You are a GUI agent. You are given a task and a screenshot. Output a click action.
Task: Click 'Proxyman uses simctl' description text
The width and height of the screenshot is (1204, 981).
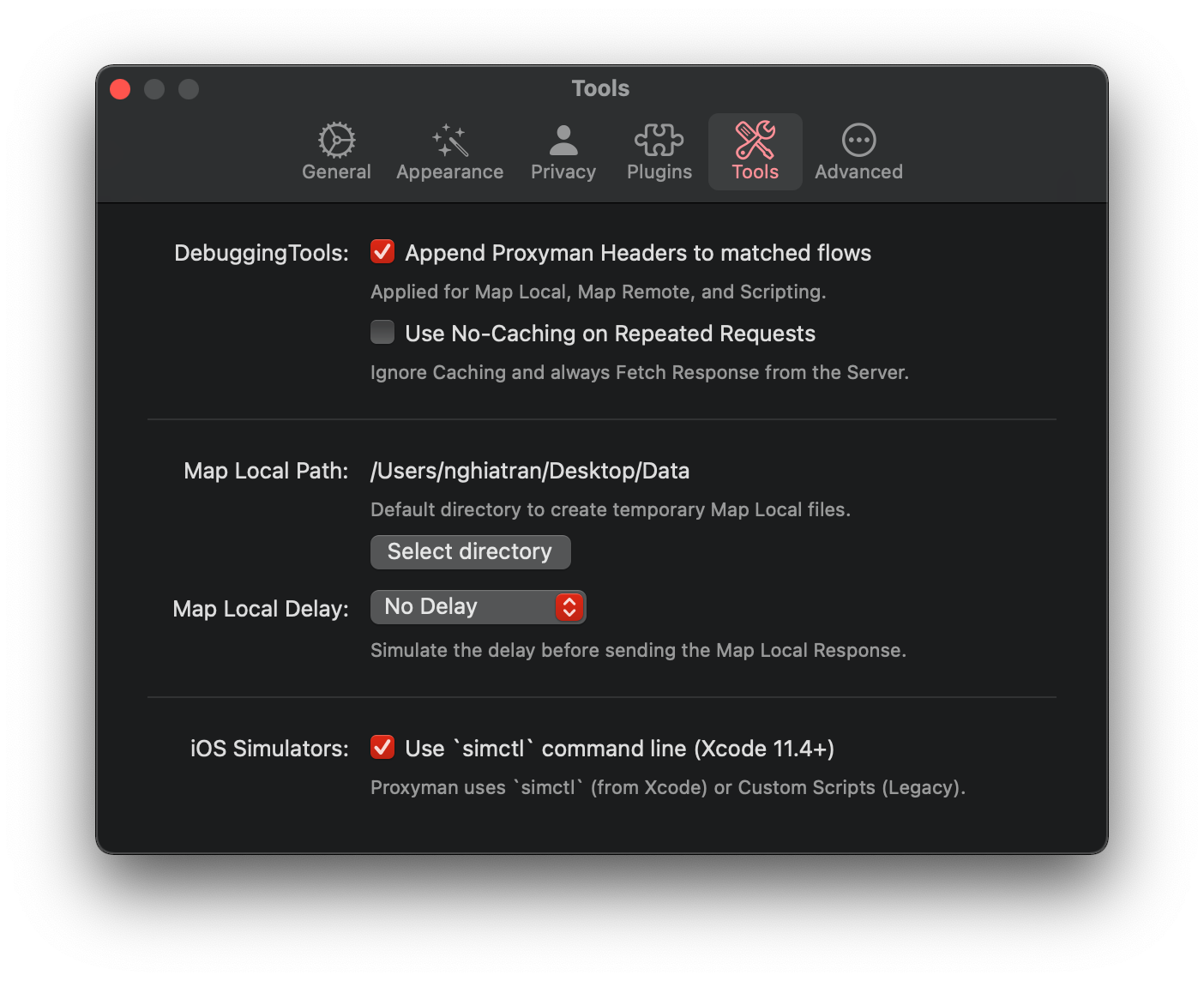[x=668, y=787]
